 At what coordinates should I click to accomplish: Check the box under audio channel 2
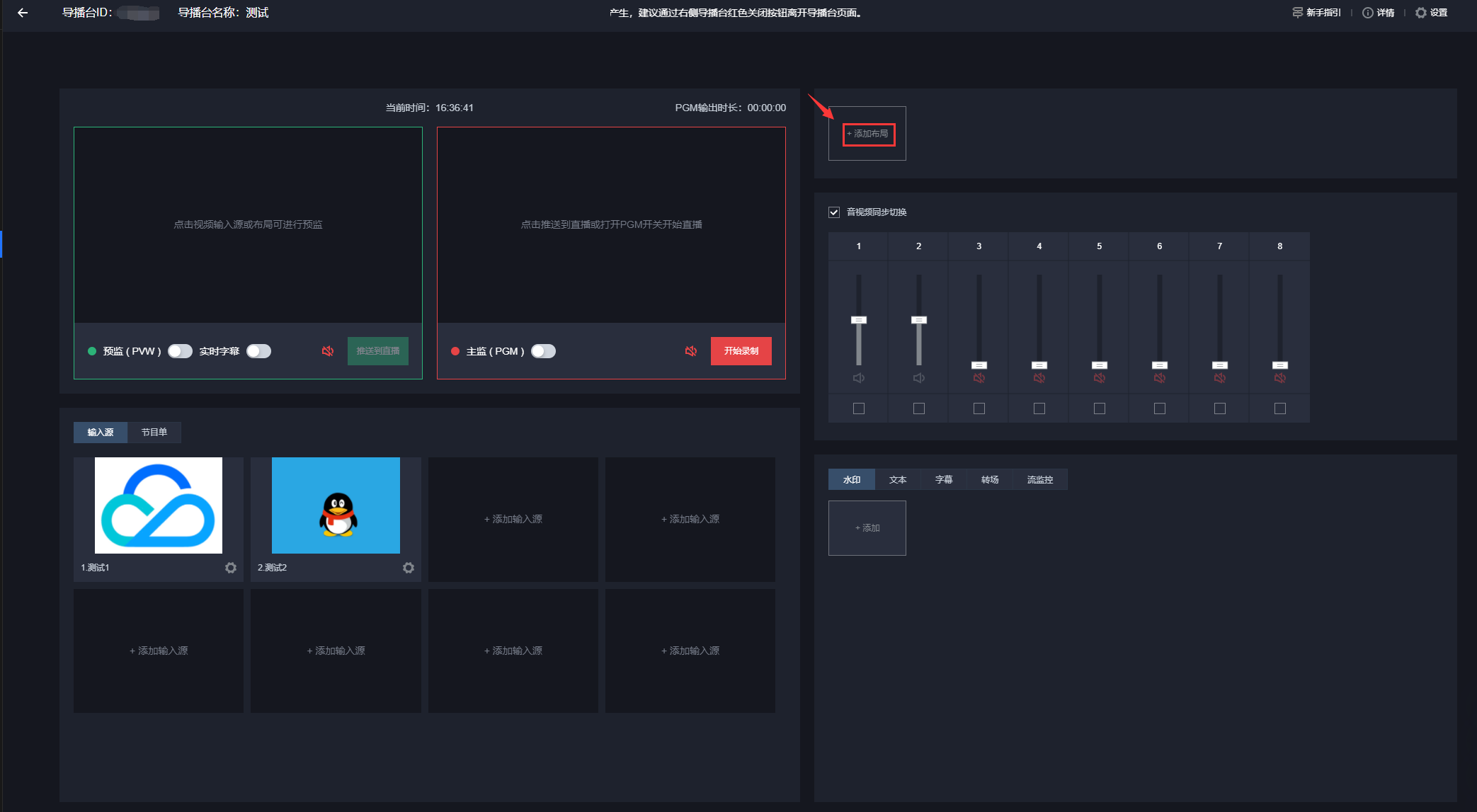(x=919, y=408)
